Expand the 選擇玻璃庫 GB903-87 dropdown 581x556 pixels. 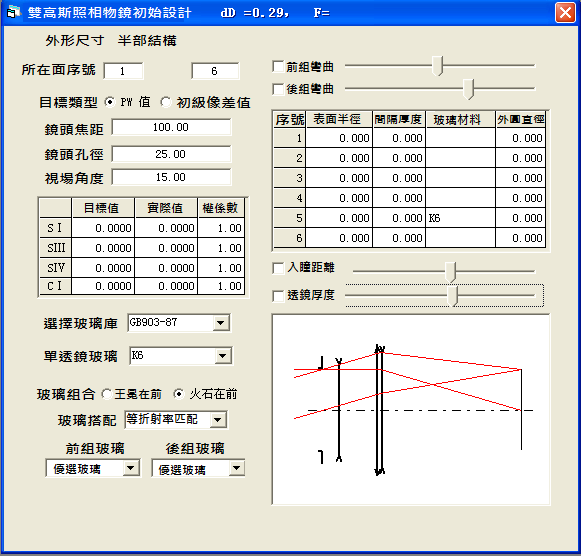[221, 323]
